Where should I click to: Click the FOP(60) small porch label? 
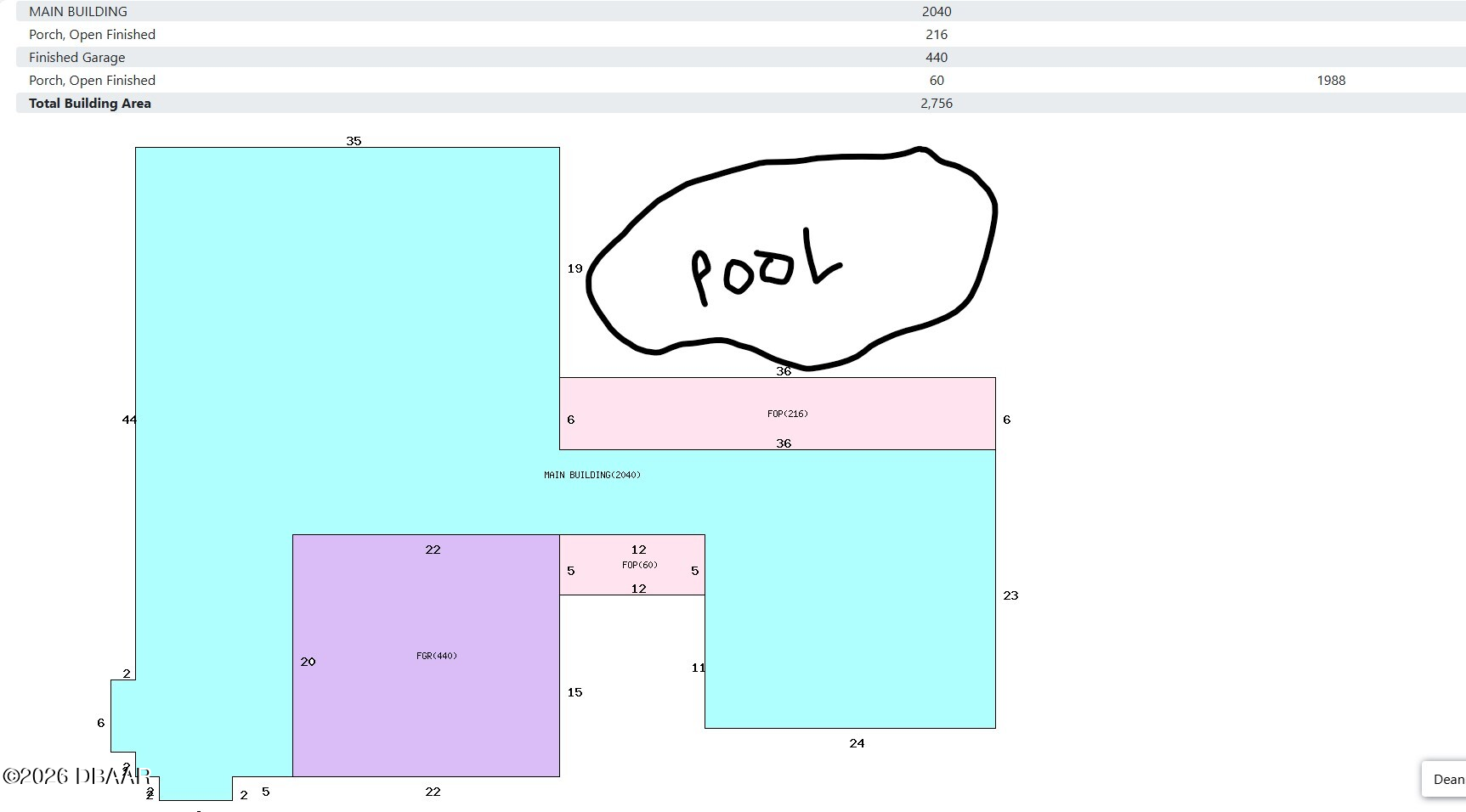639,565
